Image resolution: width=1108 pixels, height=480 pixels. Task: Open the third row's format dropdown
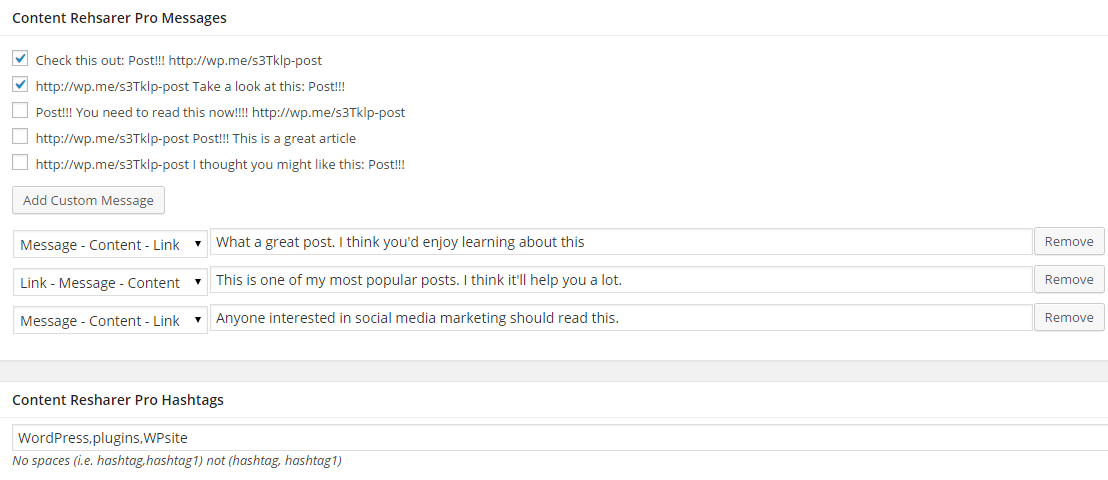pos(110,320)
